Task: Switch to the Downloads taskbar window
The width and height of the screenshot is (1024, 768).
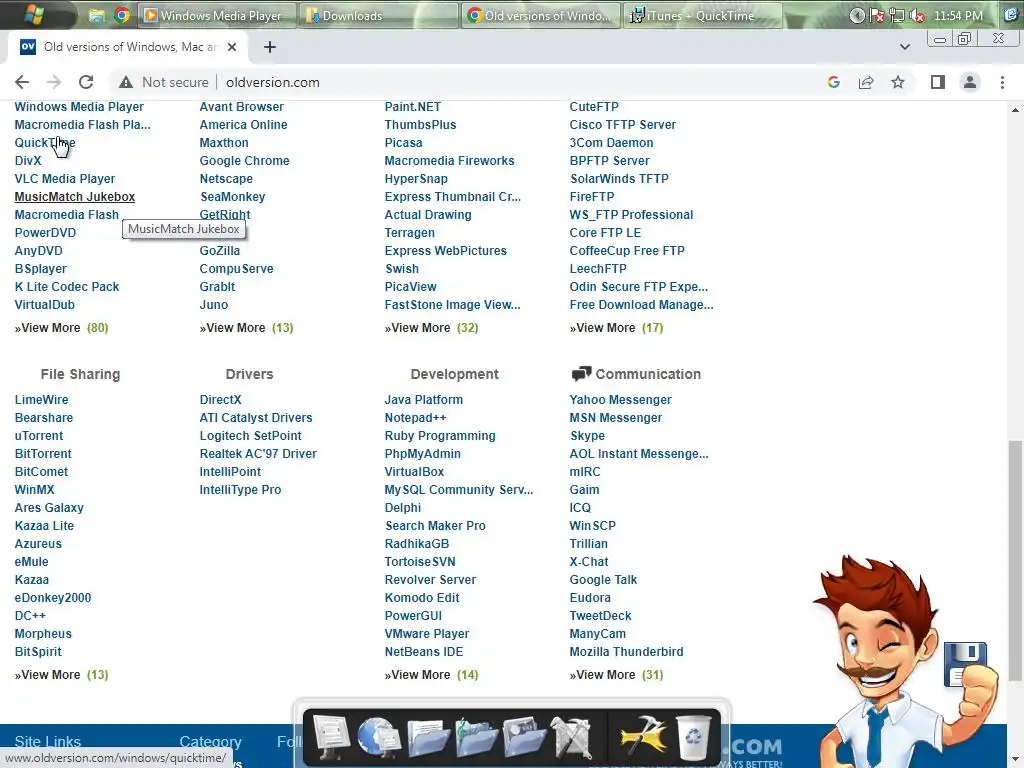Action: 379,15
